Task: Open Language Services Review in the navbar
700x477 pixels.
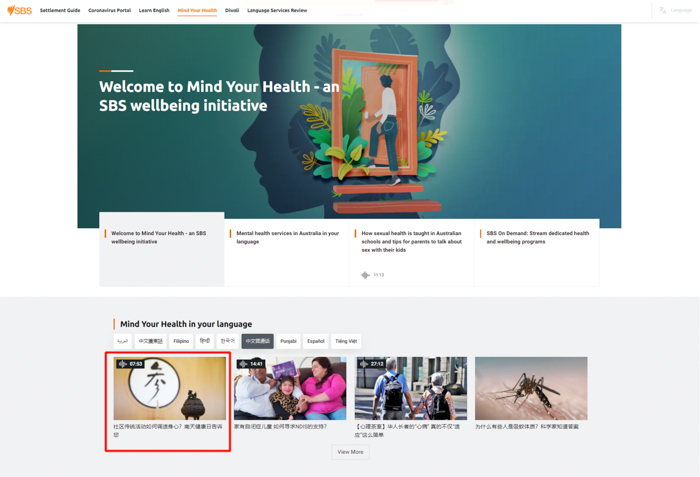Action: (x=277, y=10)
